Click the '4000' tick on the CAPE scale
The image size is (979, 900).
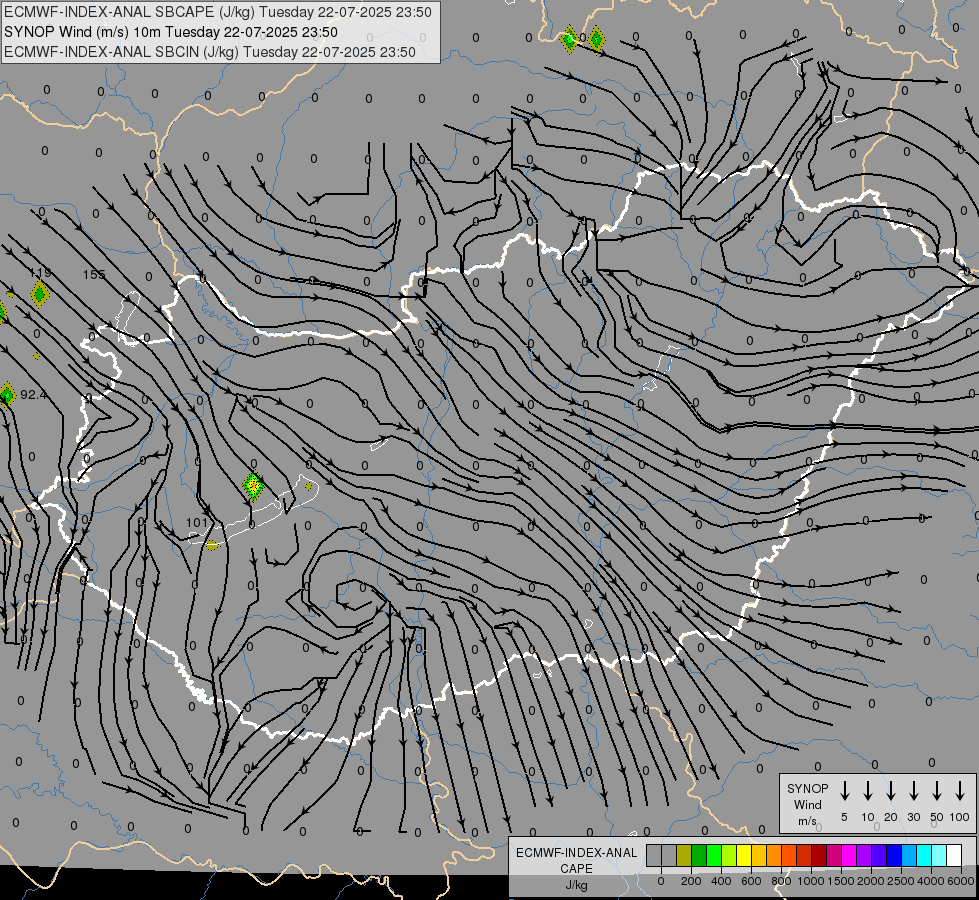click(931, 881)
